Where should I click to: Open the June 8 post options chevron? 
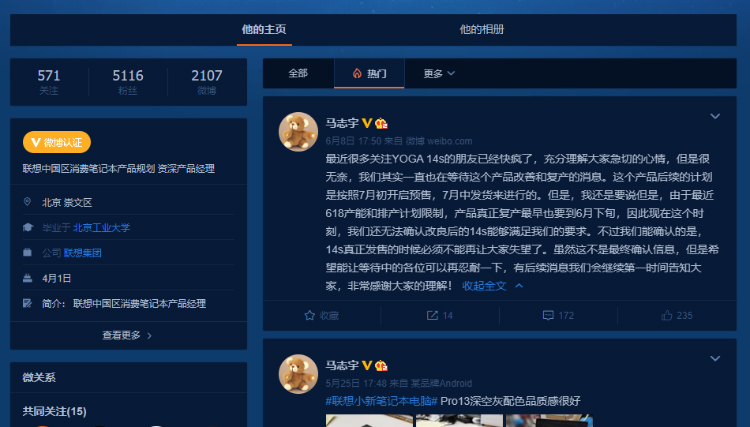(x=715, y=116)
